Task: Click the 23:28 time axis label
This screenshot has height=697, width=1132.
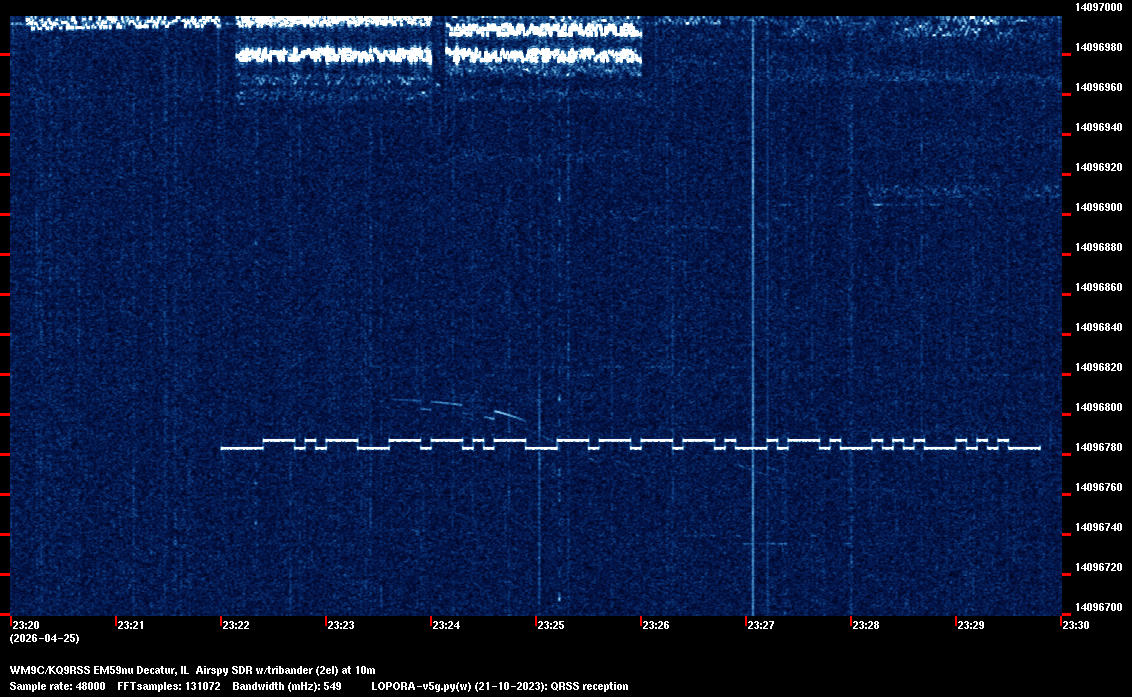Action: coord(866,625)
